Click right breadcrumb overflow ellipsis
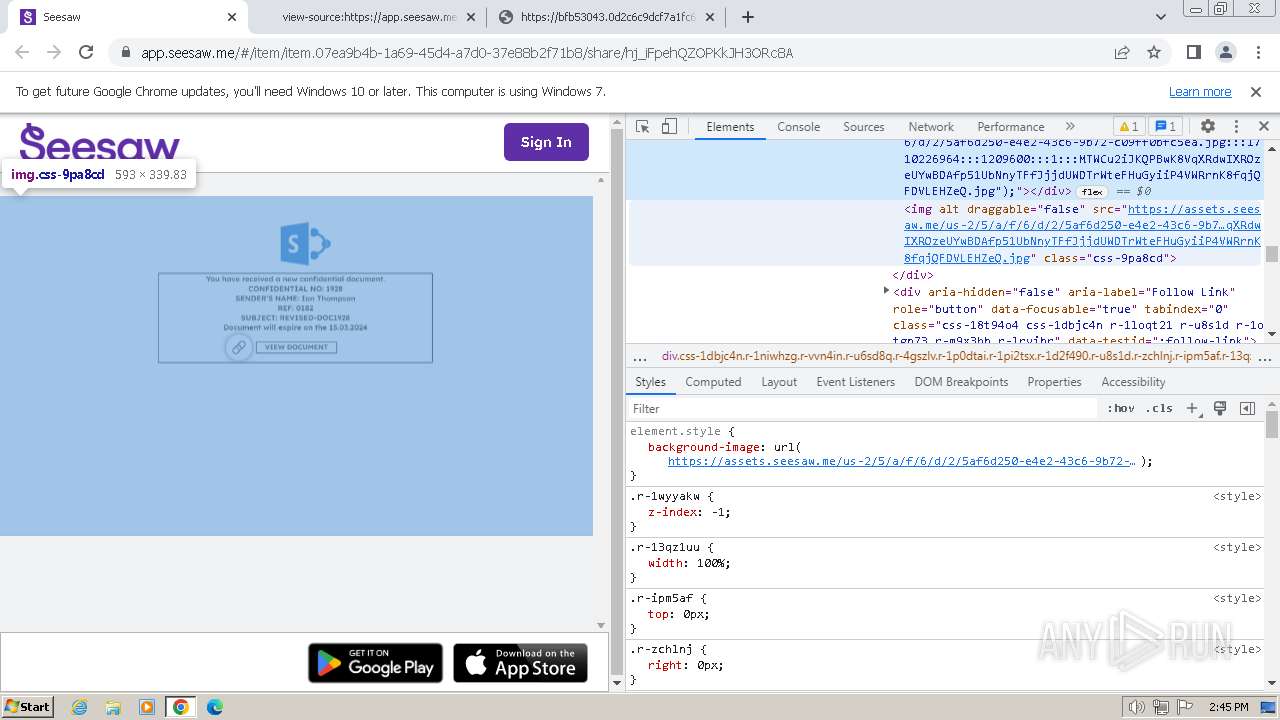 click(1266, 356)
